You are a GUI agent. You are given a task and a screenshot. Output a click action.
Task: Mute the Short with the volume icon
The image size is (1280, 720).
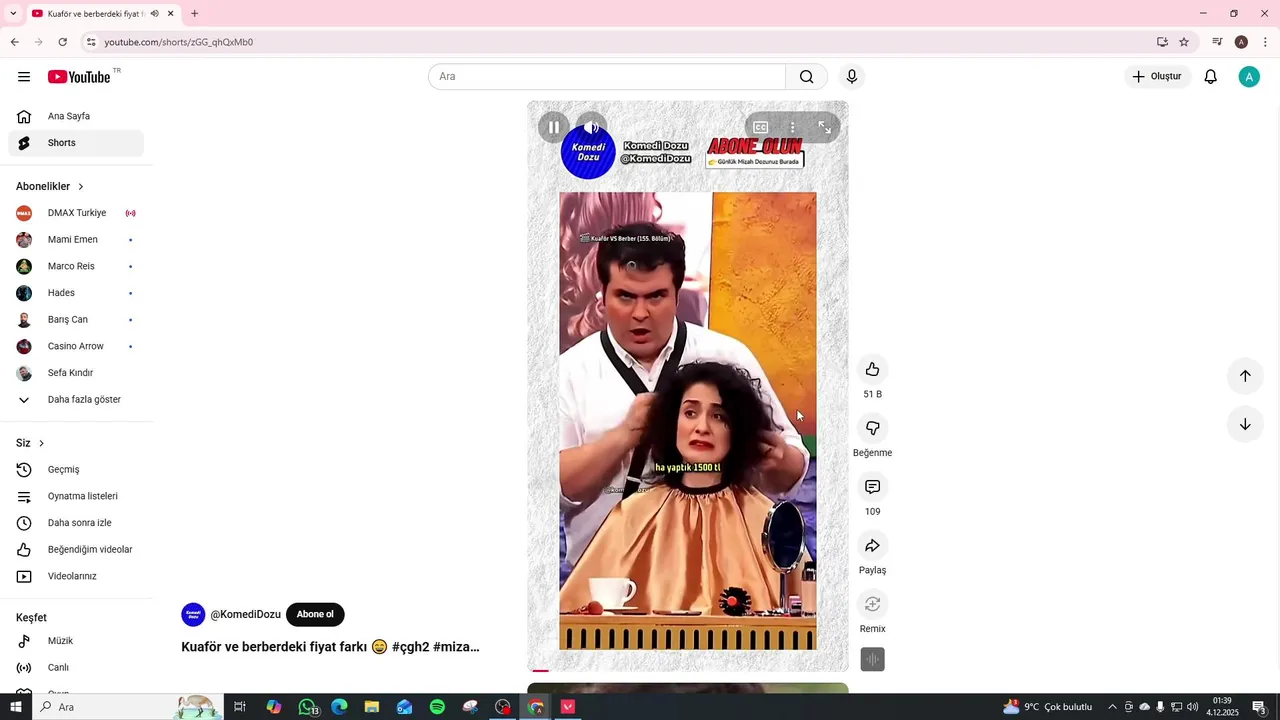pos(591,127)
